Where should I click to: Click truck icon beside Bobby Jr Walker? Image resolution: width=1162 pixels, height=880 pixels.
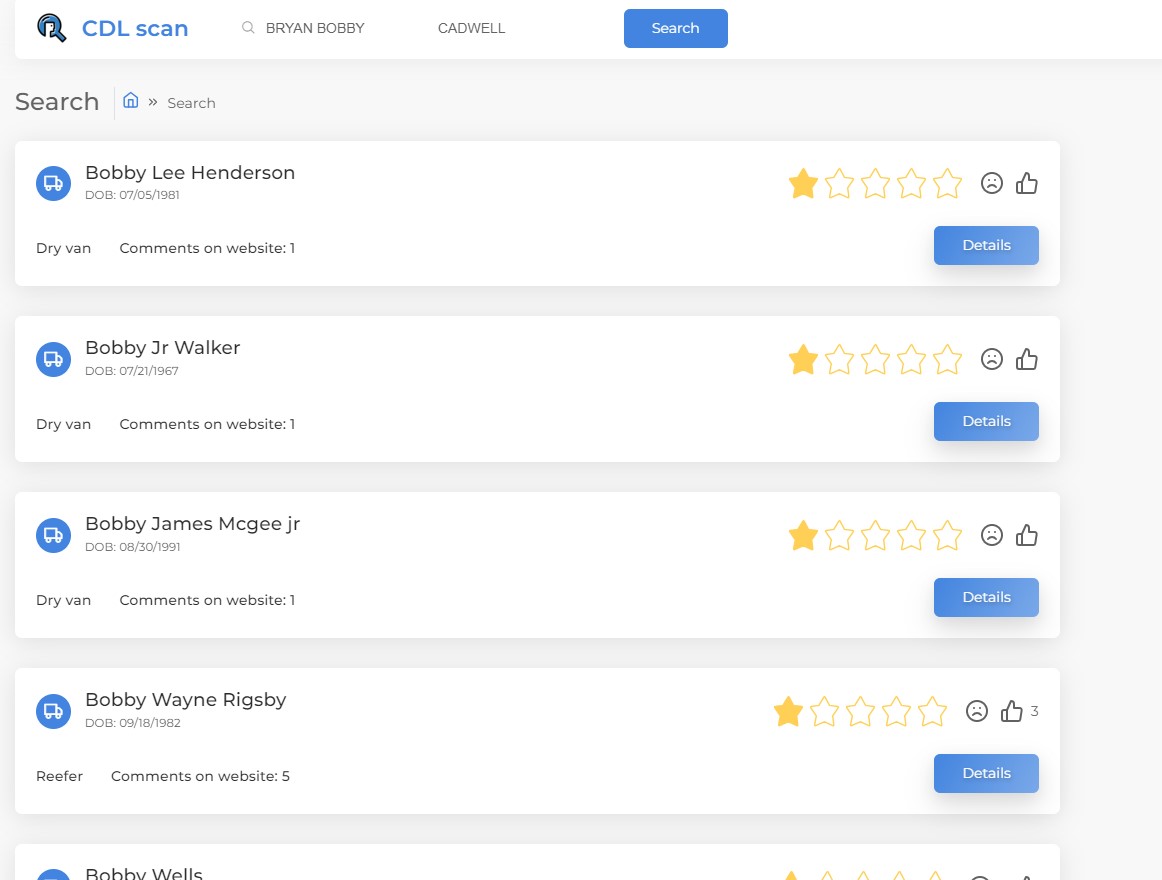tap(53, 359)
